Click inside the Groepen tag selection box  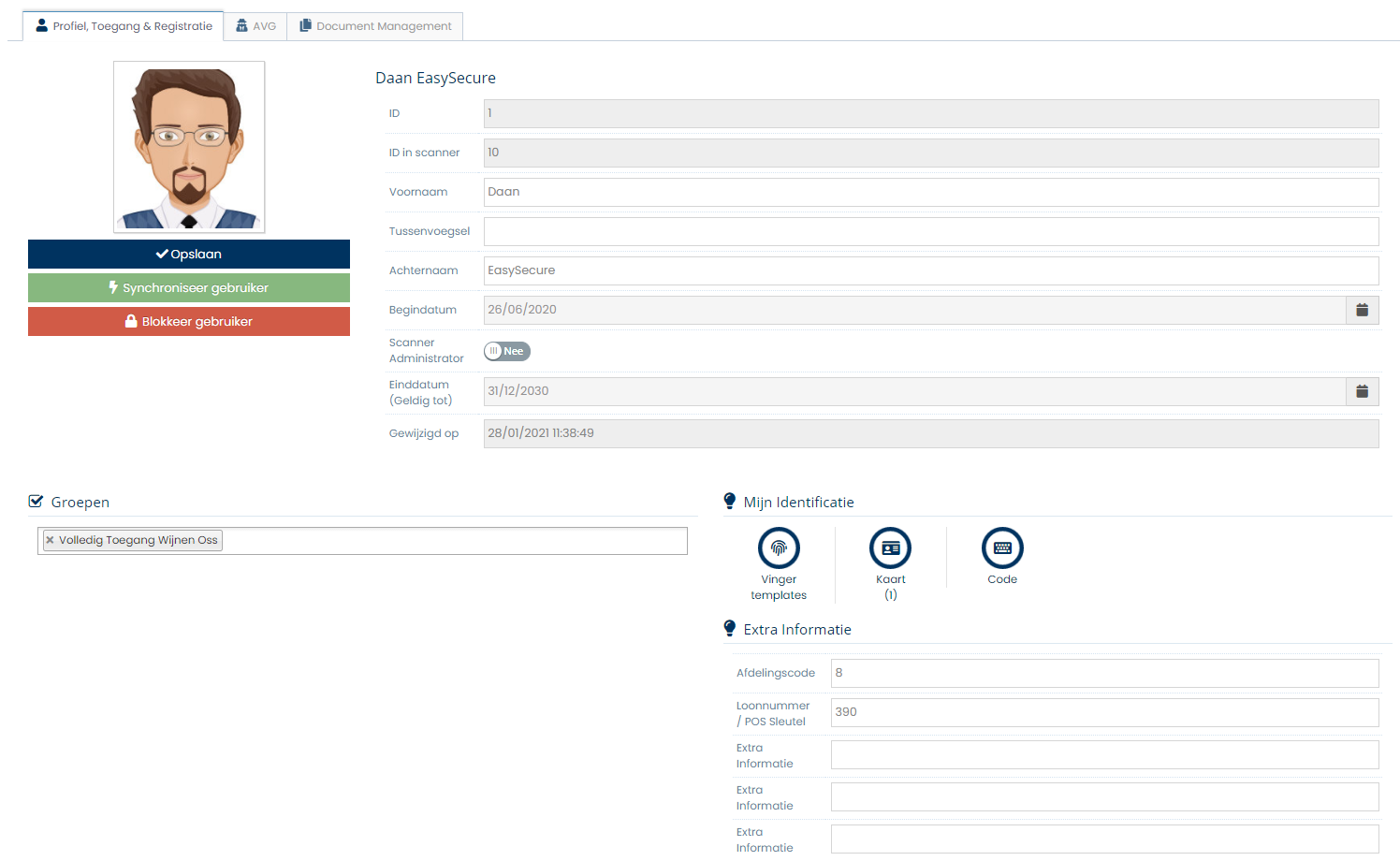coord(362,541)
